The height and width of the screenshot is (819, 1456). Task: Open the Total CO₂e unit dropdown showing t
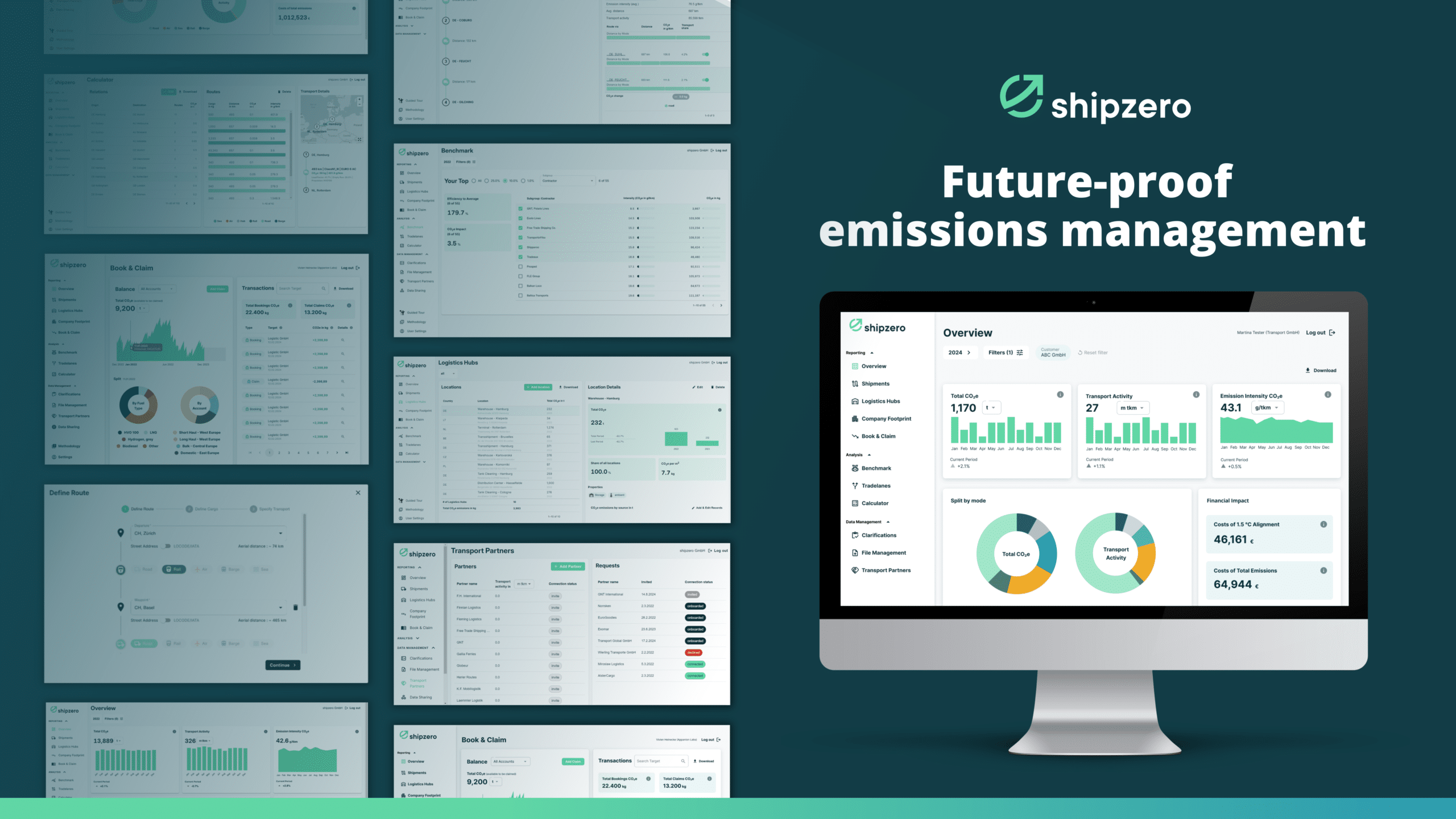pos(991,408)
